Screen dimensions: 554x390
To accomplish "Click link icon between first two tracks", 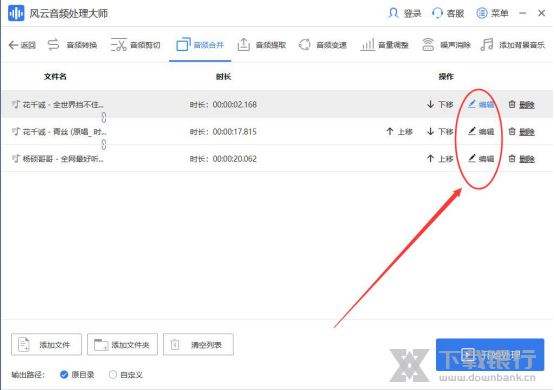I will 104,117.
